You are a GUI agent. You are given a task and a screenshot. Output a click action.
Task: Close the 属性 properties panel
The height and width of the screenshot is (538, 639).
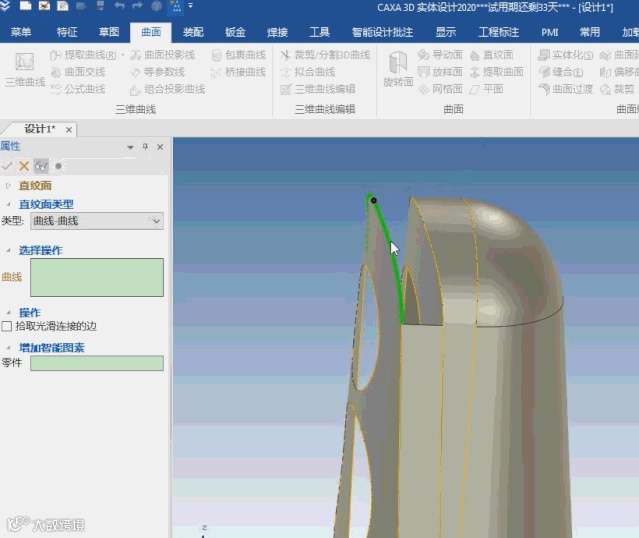[x=160, y=147]
